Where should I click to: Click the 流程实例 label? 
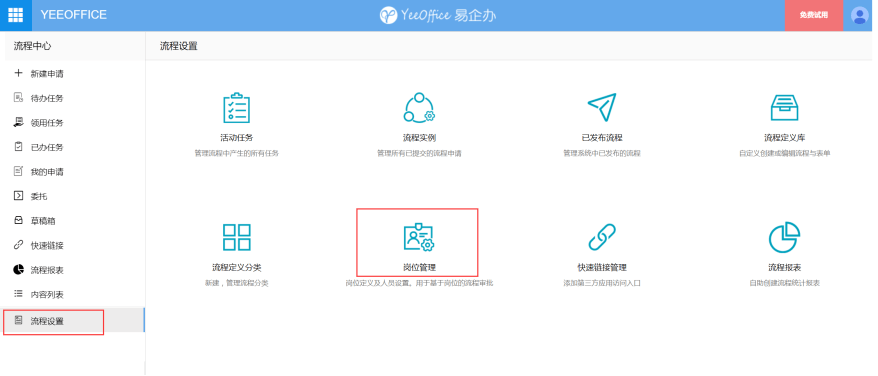[419, 138]
